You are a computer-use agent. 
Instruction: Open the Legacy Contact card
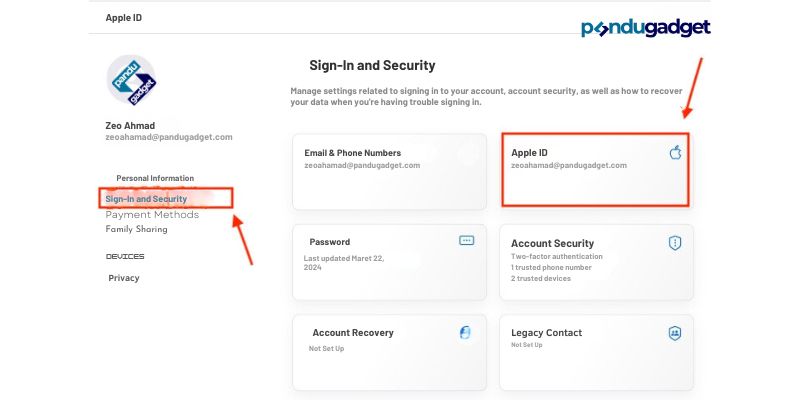click(x=596, y=352)
